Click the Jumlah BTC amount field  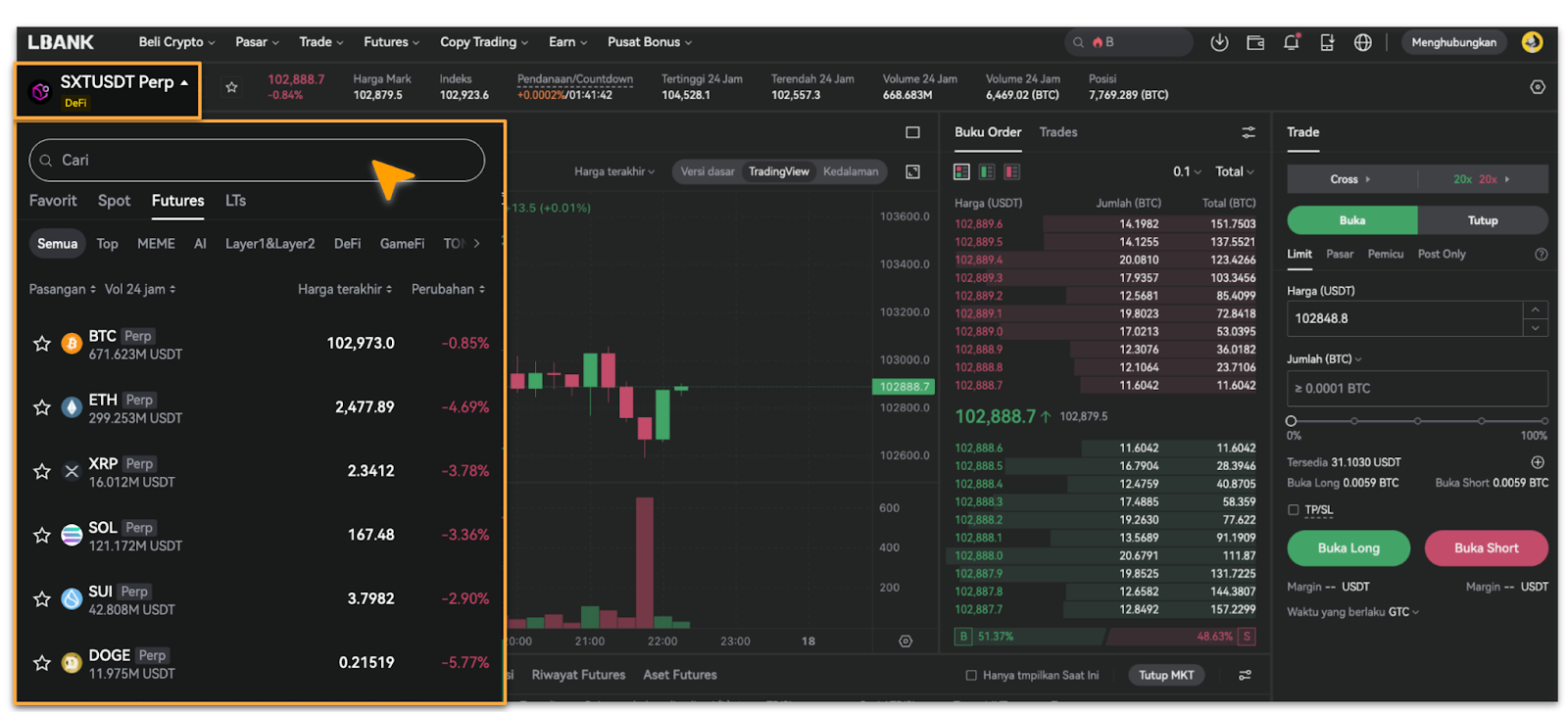tap(1417, 389)
